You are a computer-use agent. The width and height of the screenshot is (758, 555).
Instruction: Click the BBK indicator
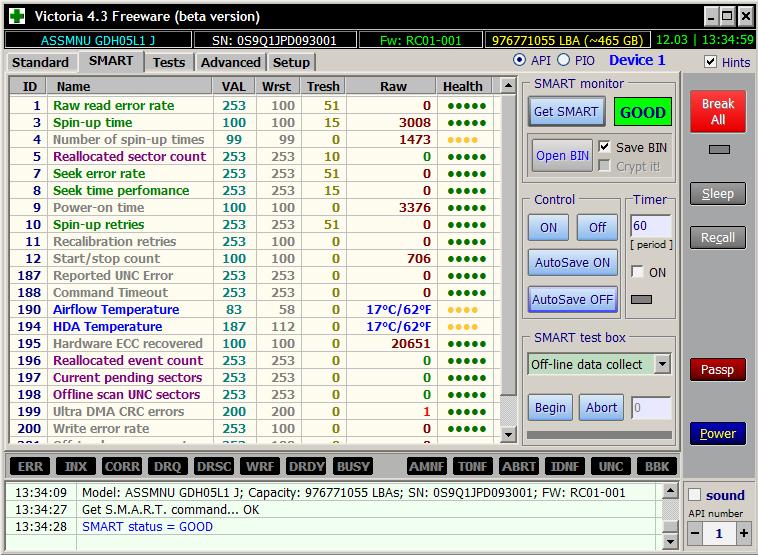(x=656, y=467)
